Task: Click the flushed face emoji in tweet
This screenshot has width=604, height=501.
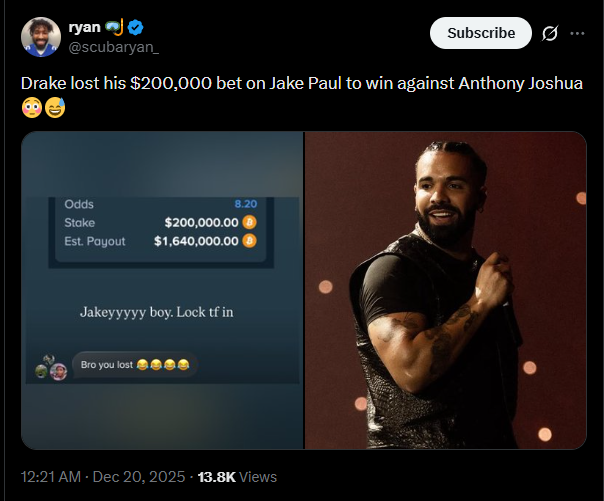Action: pyautogui.click(x=31, y=108)
